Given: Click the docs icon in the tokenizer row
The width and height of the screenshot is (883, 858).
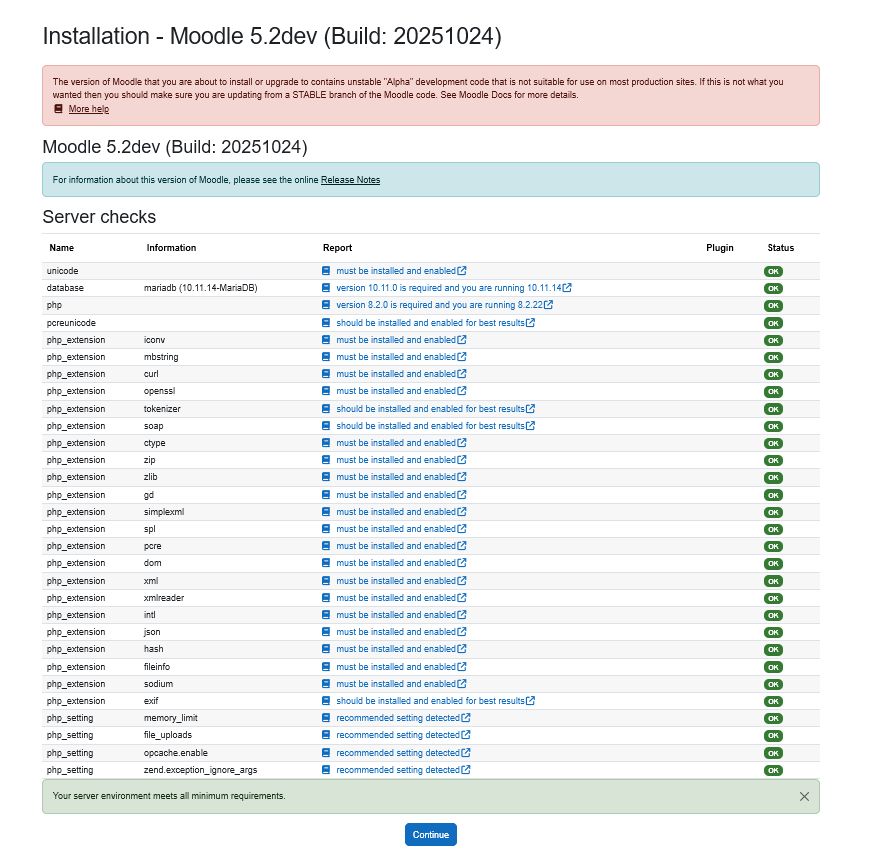Looking at the screenshot, I should (x=325, y=408).
